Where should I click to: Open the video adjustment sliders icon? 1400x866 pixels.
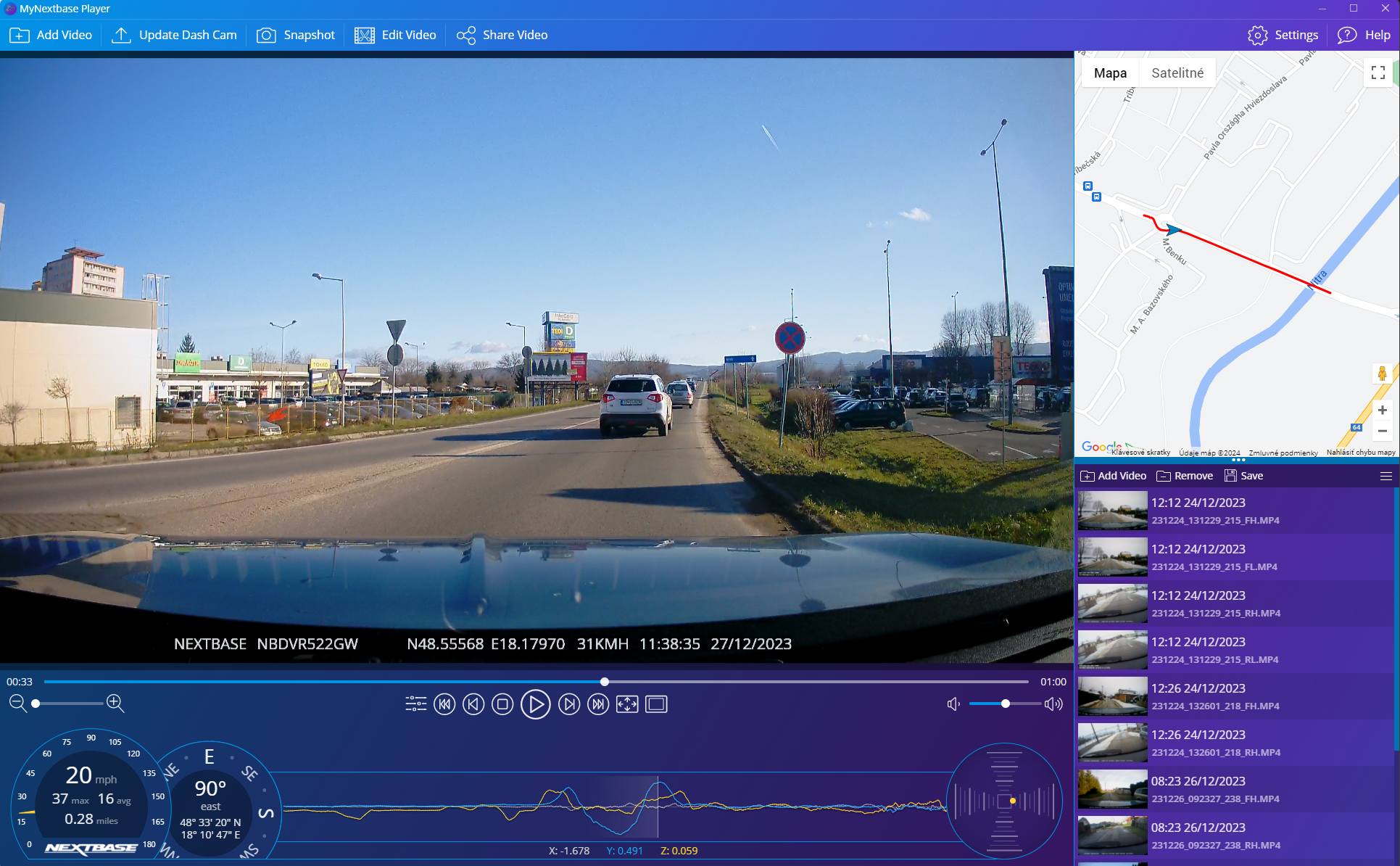pyautogui.click(x=415, y=704)
